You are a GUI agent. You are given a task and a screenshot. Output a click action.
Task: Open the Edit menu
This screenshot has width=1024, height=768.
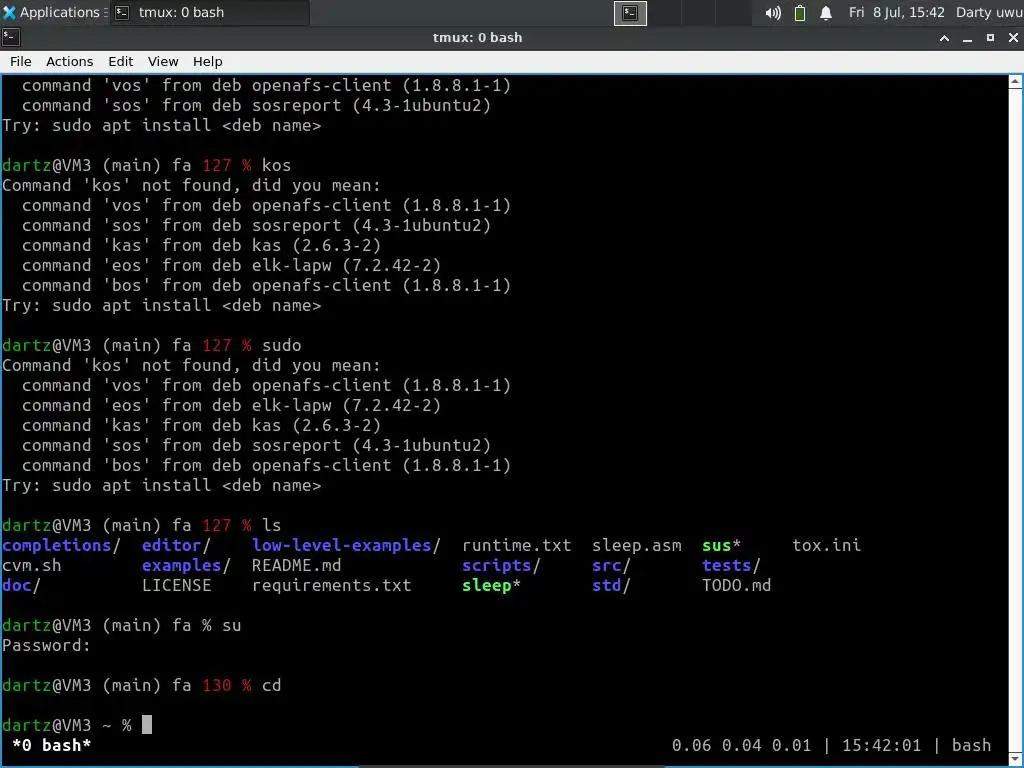click(x=120, y=61)
